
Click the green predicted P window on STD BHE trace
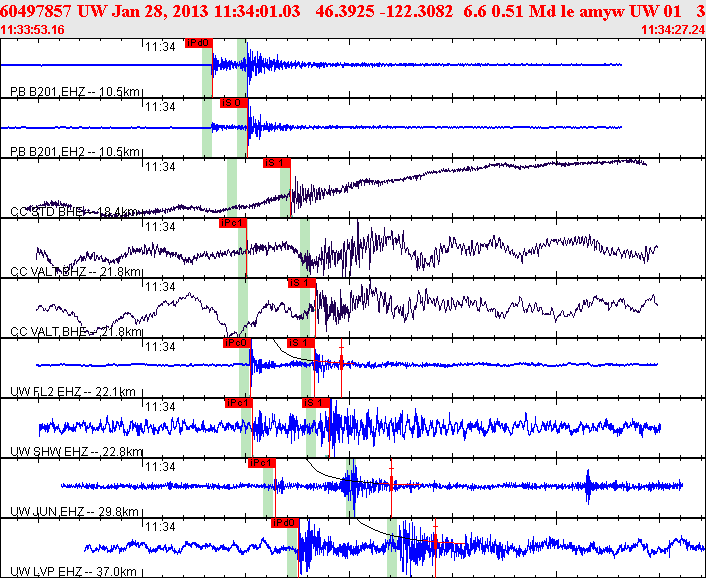(x=232, y=188)
